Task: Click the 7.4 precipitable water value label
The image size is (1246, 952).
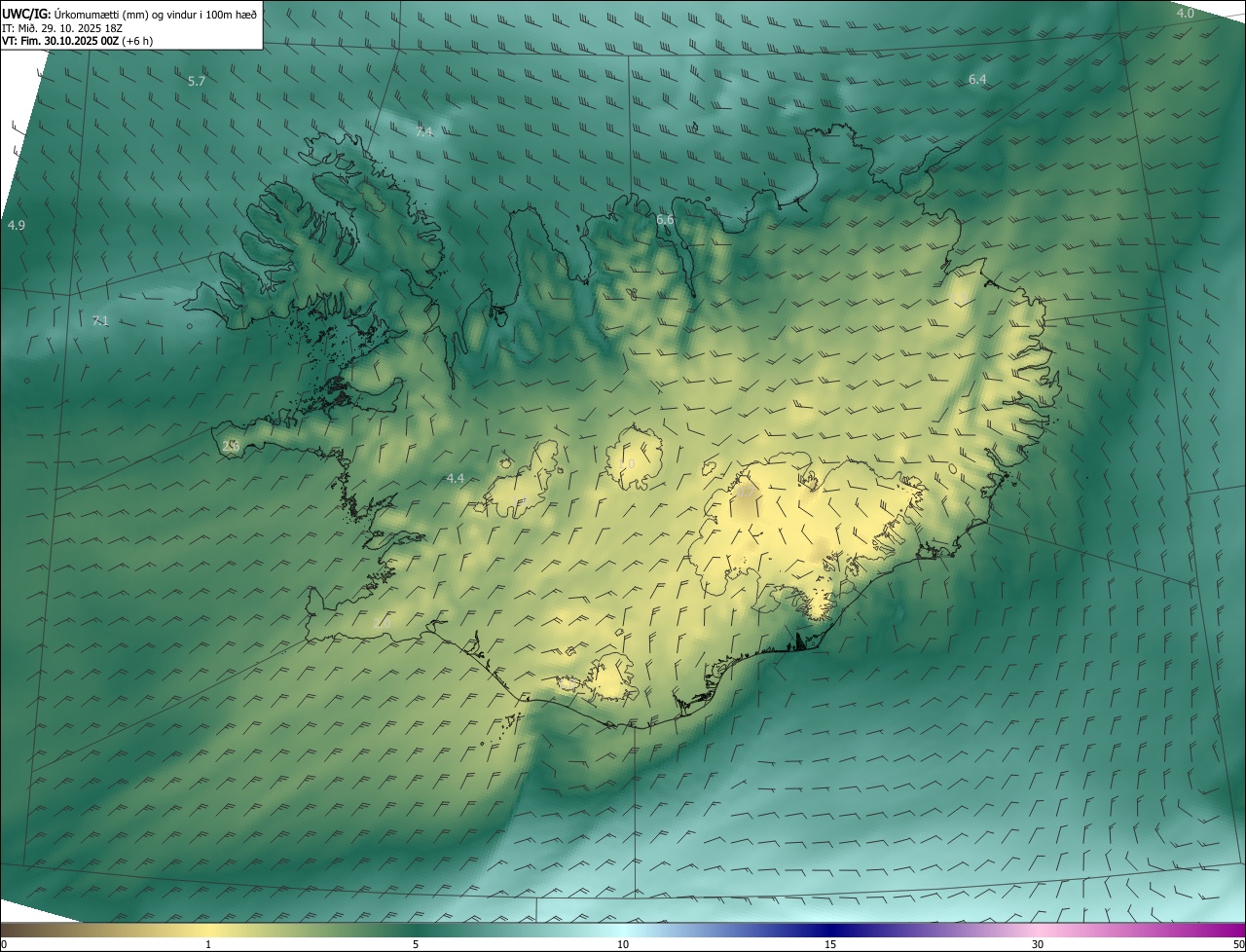Action: coord(423,132)
